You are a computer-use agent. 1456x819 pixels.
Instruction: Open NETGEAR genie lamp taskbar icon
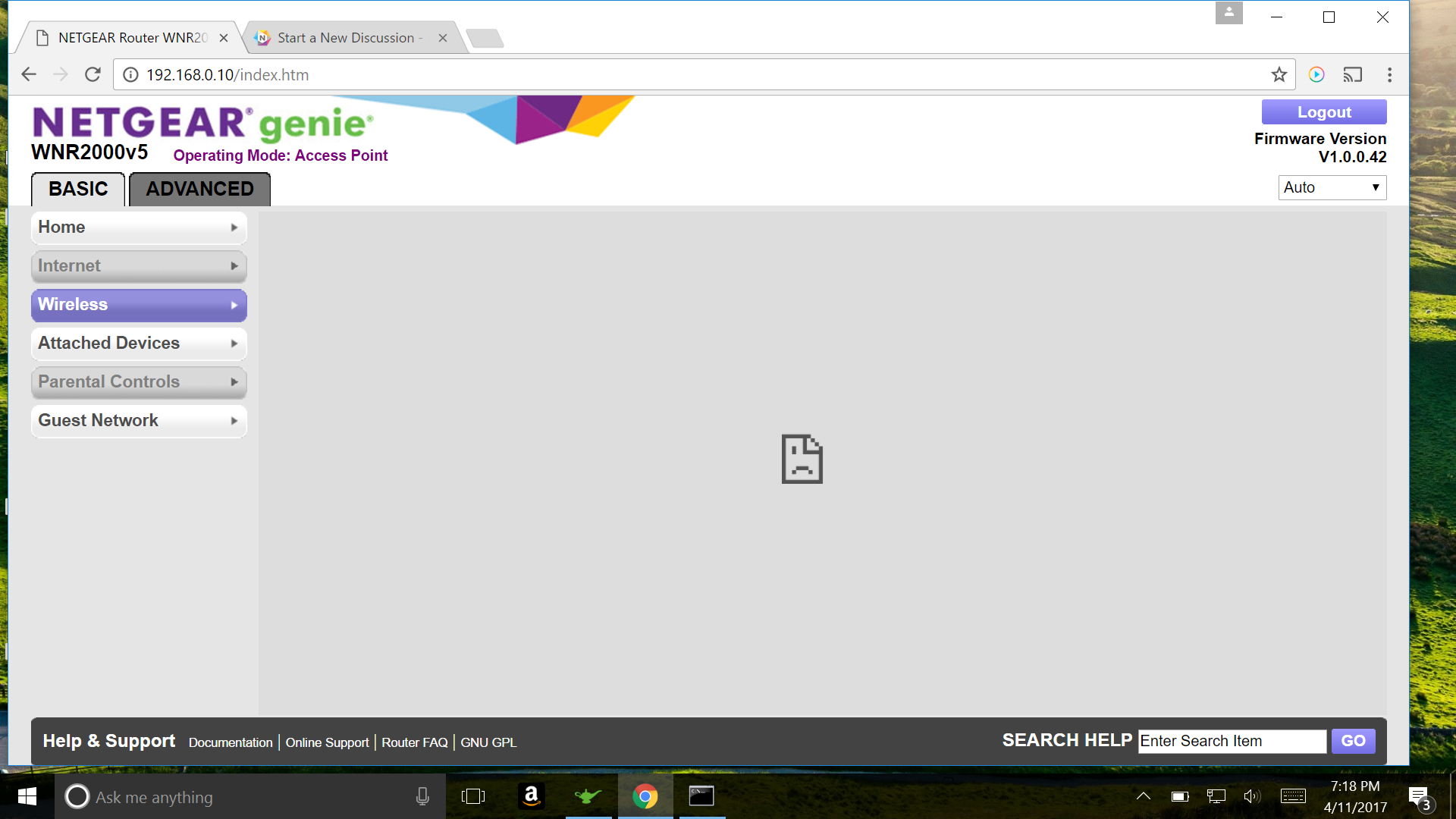(x=588, y=796)
